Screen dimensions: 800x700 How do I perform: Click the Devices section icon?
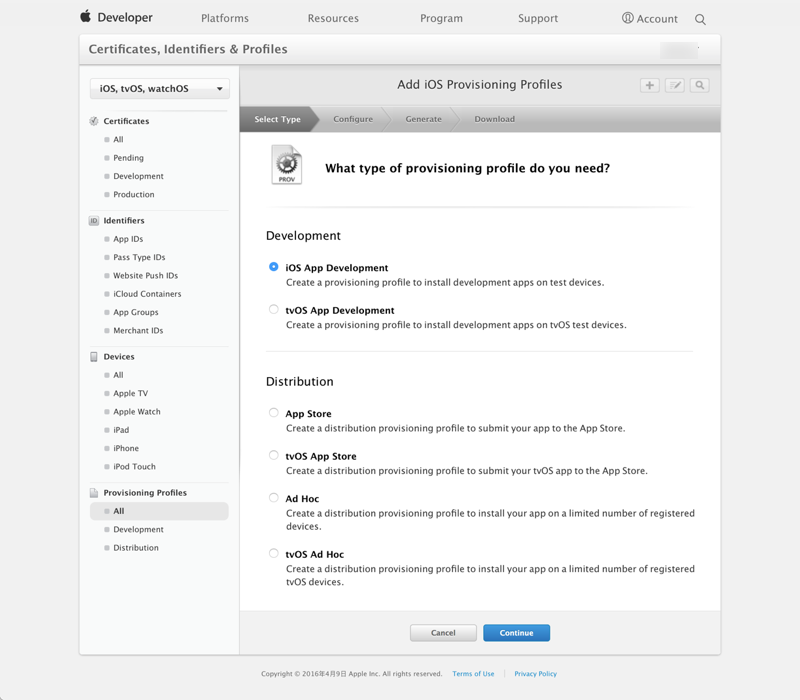[x=94, y=357]
